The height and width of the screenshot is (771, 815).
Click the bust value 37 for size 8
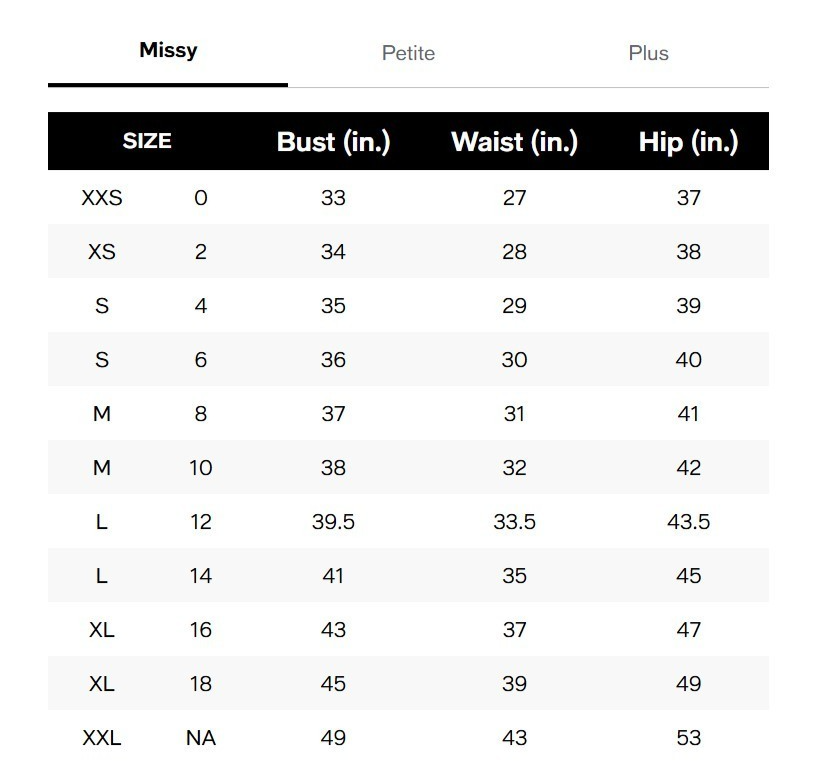click(x=333, y=414)
